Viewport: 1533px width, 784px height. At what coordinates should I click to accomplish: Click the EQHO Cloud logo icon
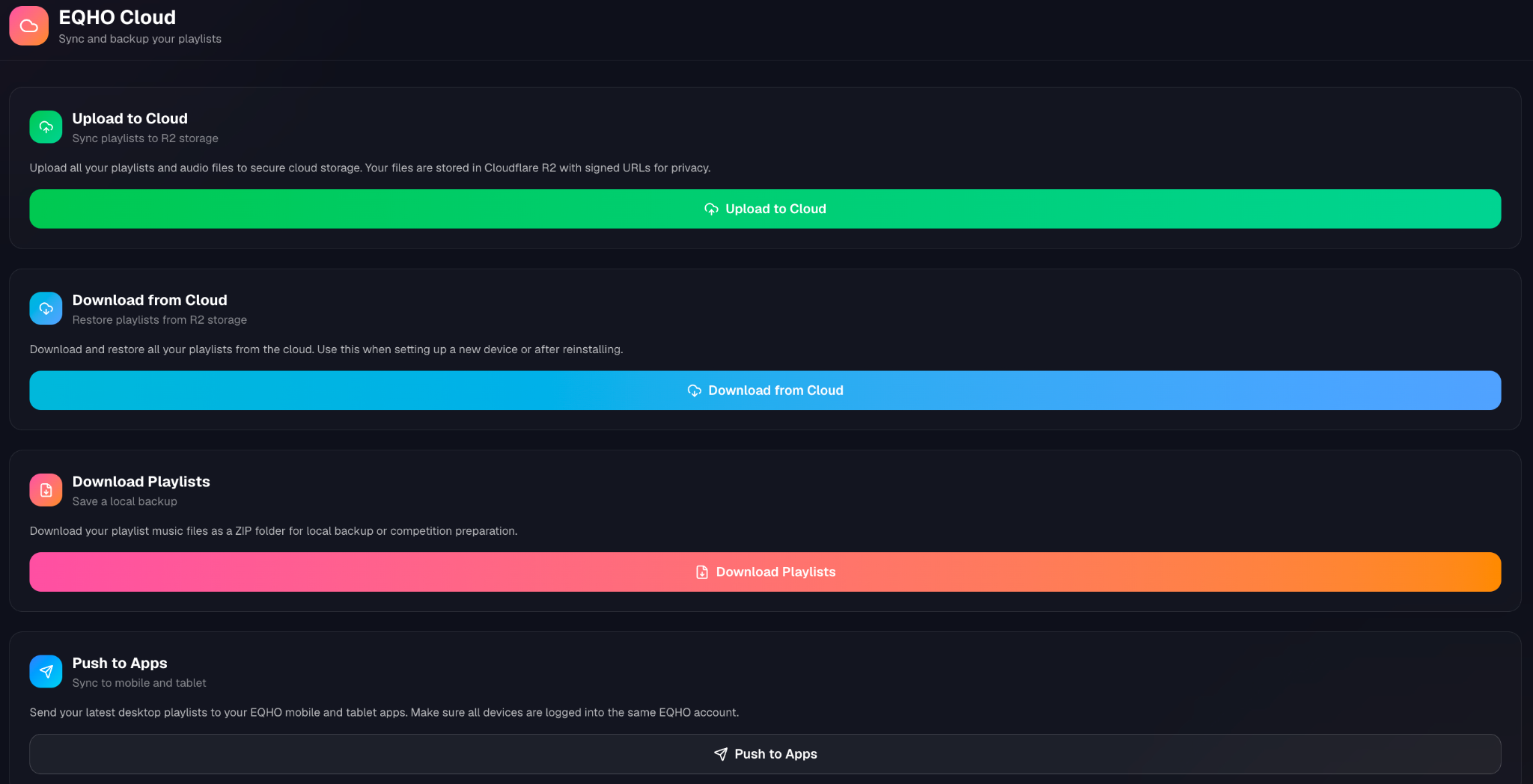click(x=28, y=26)
